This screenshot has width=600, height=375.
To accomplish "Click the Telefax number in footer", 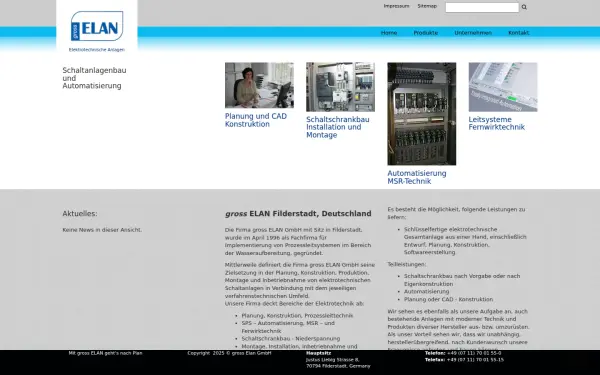I will 464,360.
